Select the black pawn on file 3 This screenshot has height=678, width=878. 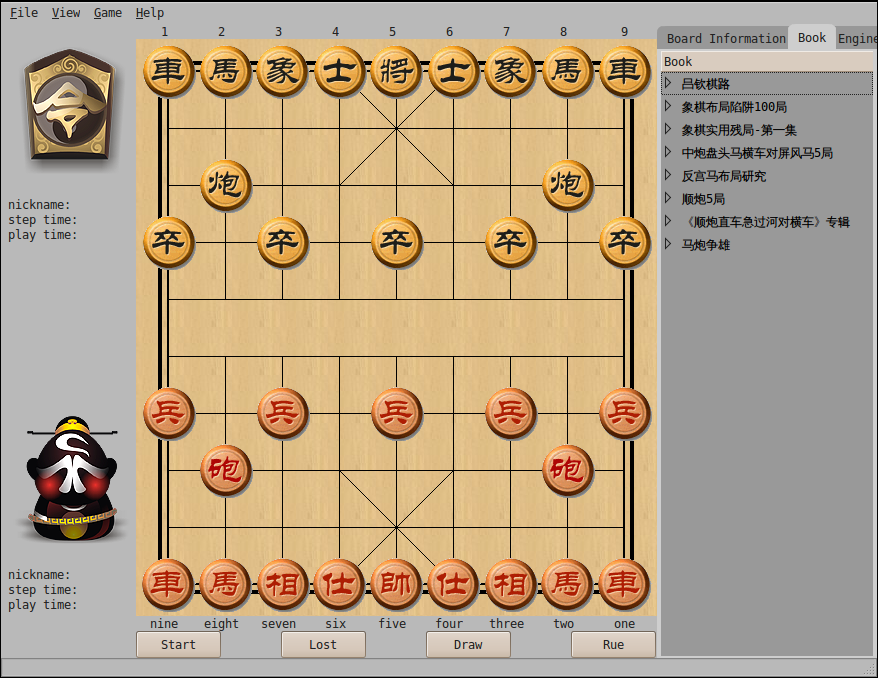pos(282,242)
